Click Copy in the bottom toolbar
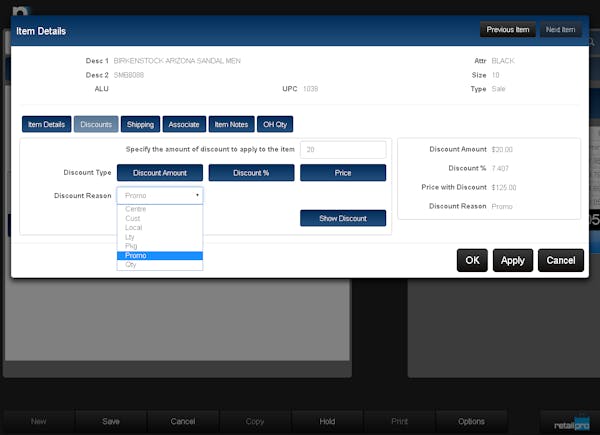The image size is (600, 435). [x=255, y=421]
